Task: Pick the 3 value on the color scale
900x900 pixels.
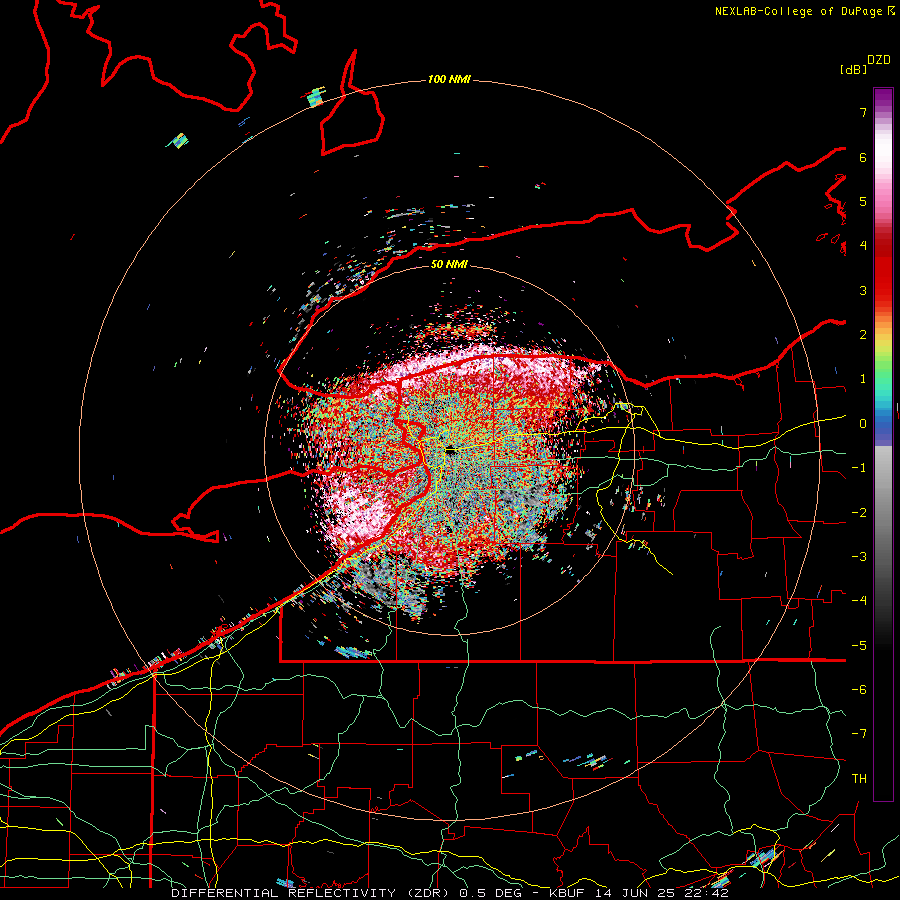Action: [x=863, y=290]
